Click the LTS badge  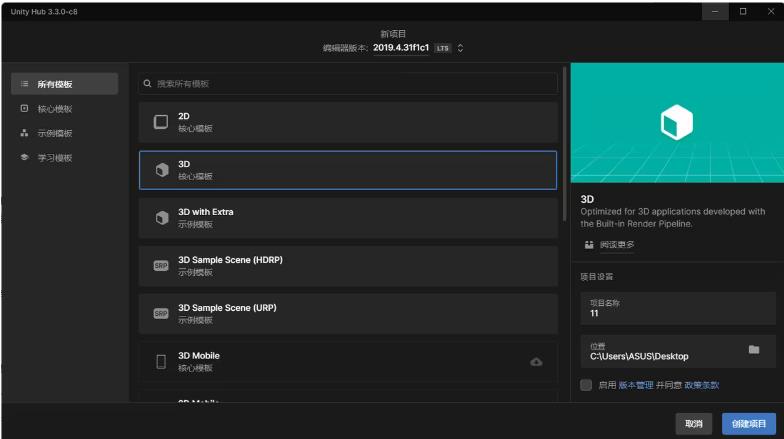[x=442, y=48]
